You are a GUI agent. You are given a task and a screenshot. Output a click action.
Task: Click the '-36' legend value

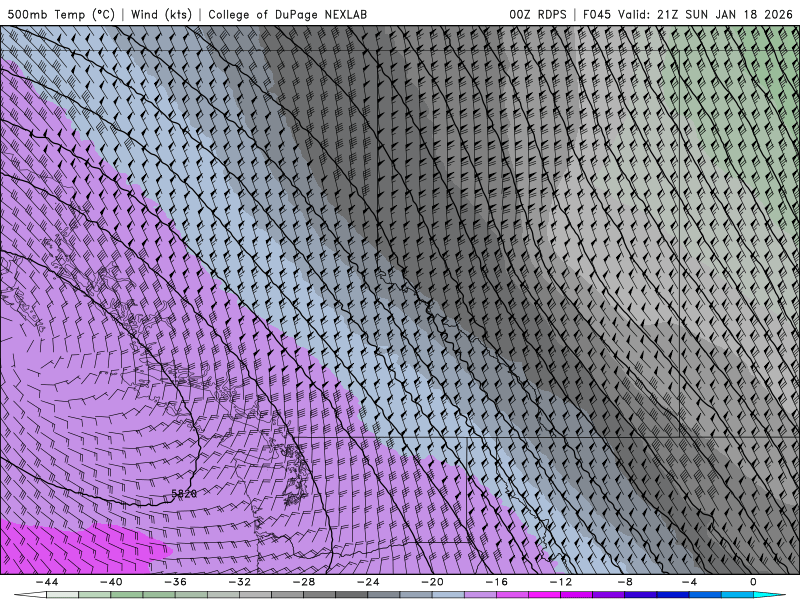click(176, 582)
